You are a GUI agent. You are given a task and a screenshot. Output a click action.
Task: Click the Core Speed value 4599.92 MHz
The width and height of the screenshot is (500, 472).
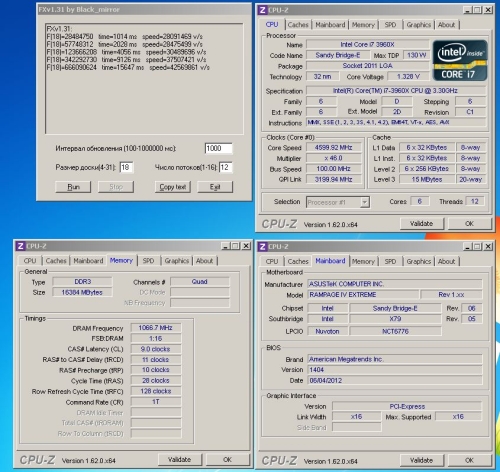coord(334,147)
